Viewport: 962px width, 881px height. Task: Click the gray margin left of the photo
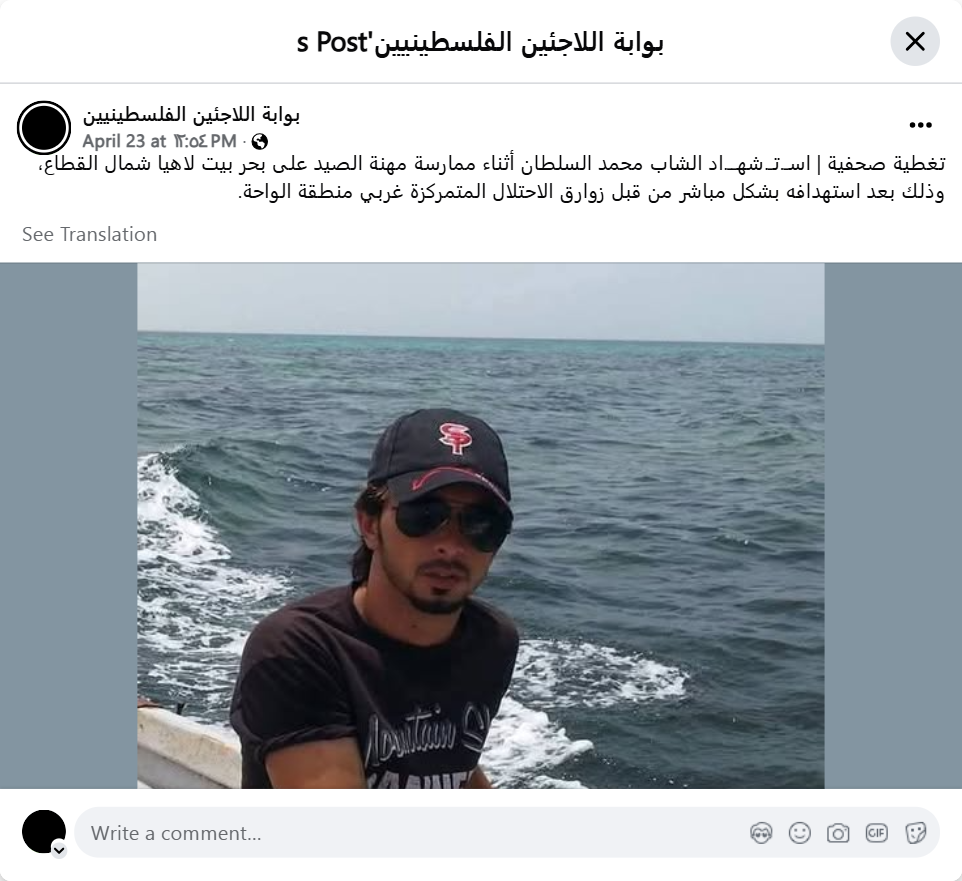point(69,526)
